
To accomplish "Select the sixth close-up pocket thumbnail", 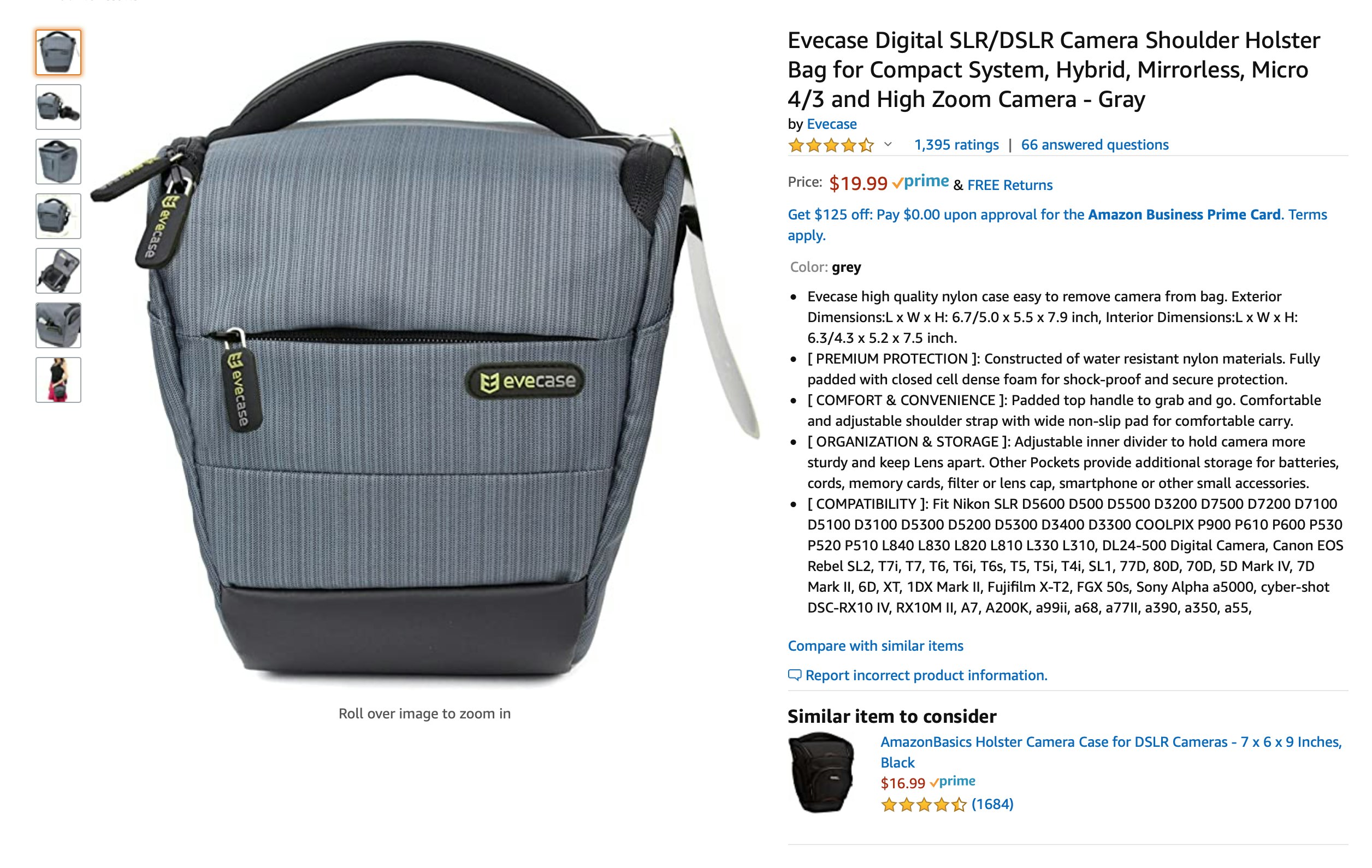I will pos(58,326).
